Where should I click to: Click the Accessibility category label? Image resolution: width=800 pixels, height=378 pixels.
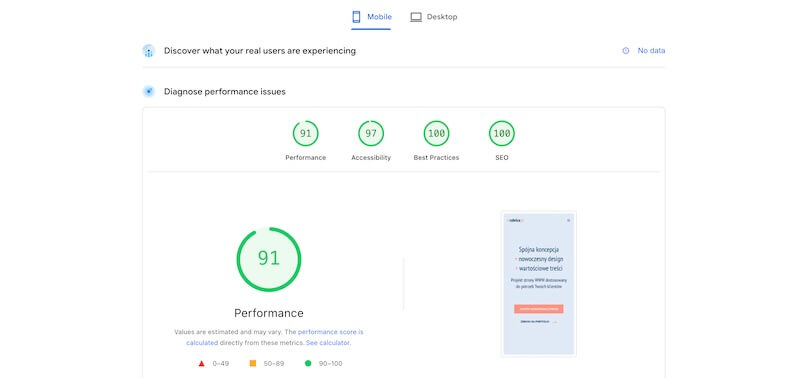click(x=371, y=158)
